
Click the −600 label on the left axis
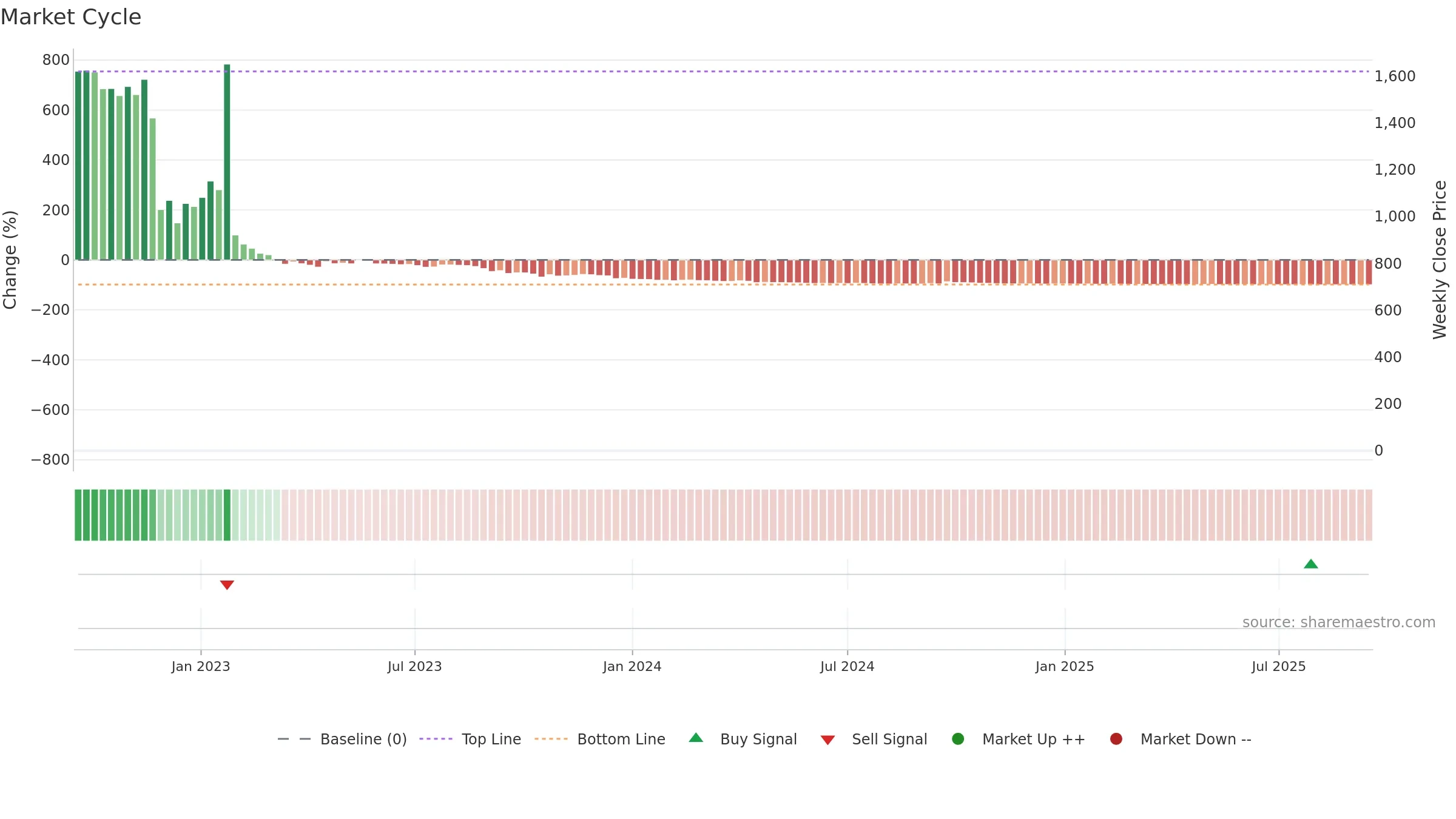[x=50, y=410]
